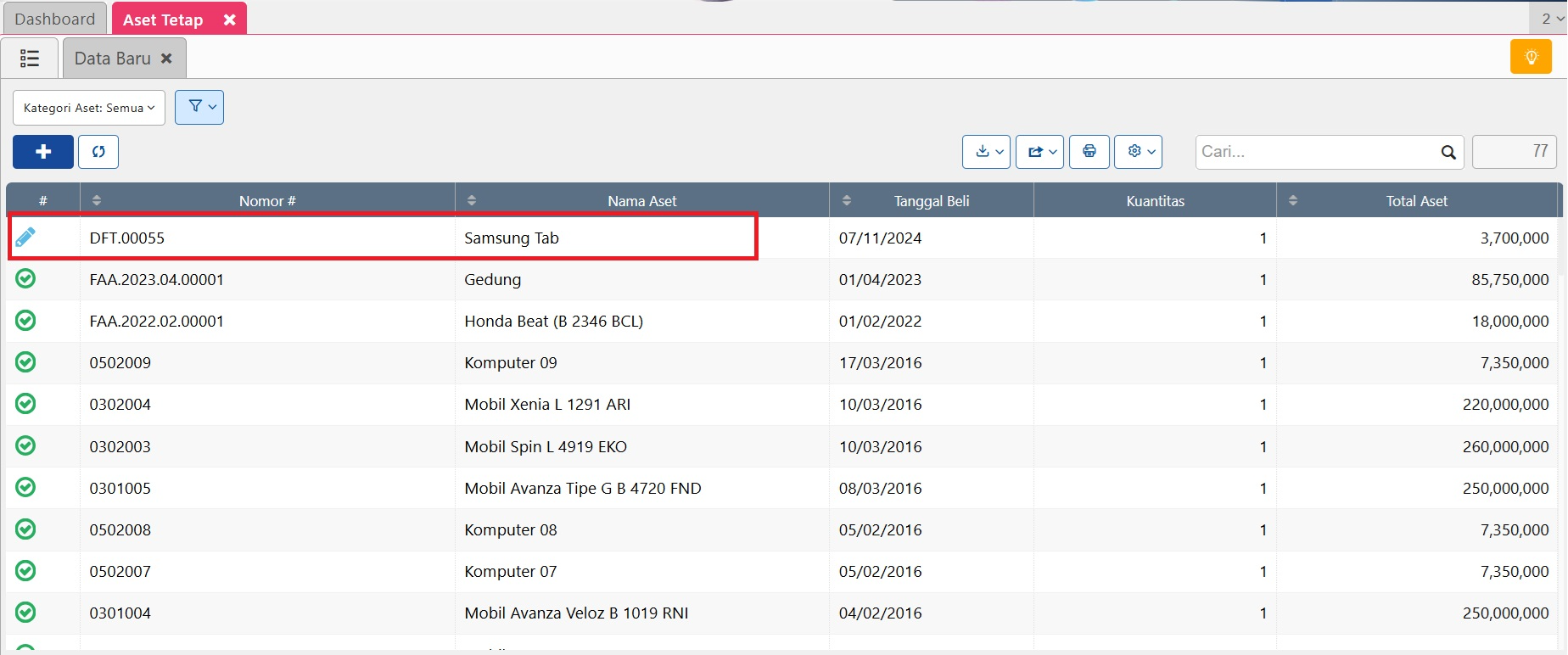Select the Aset Tetap tab
This screenshot has width=1568, height=655.
(163, 20)
